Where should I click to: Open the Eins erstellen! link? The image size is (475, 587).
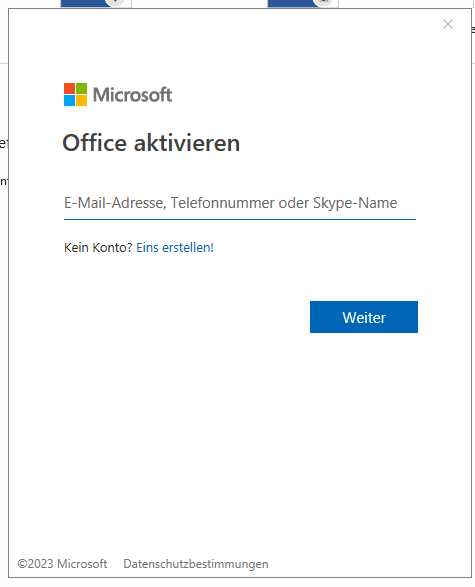(x=175, y=247)
